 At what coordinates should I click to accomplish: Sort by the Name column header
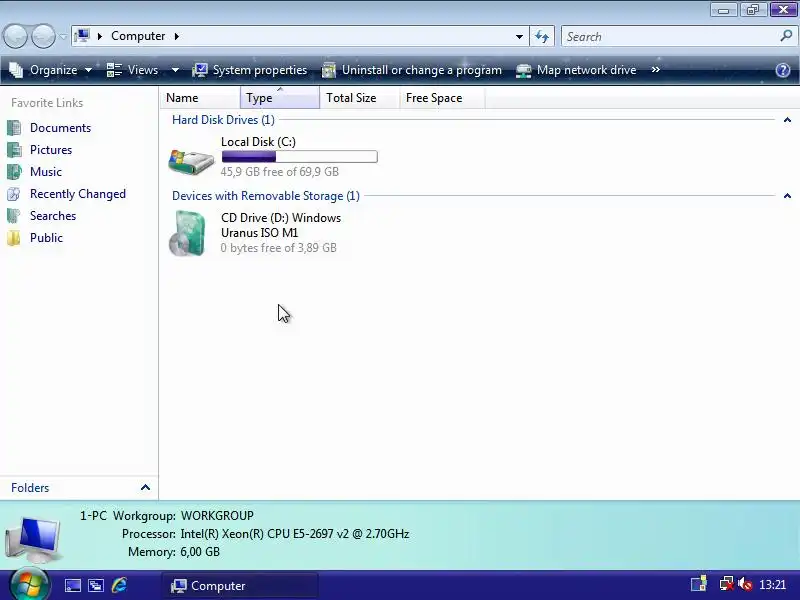[200, 97]
